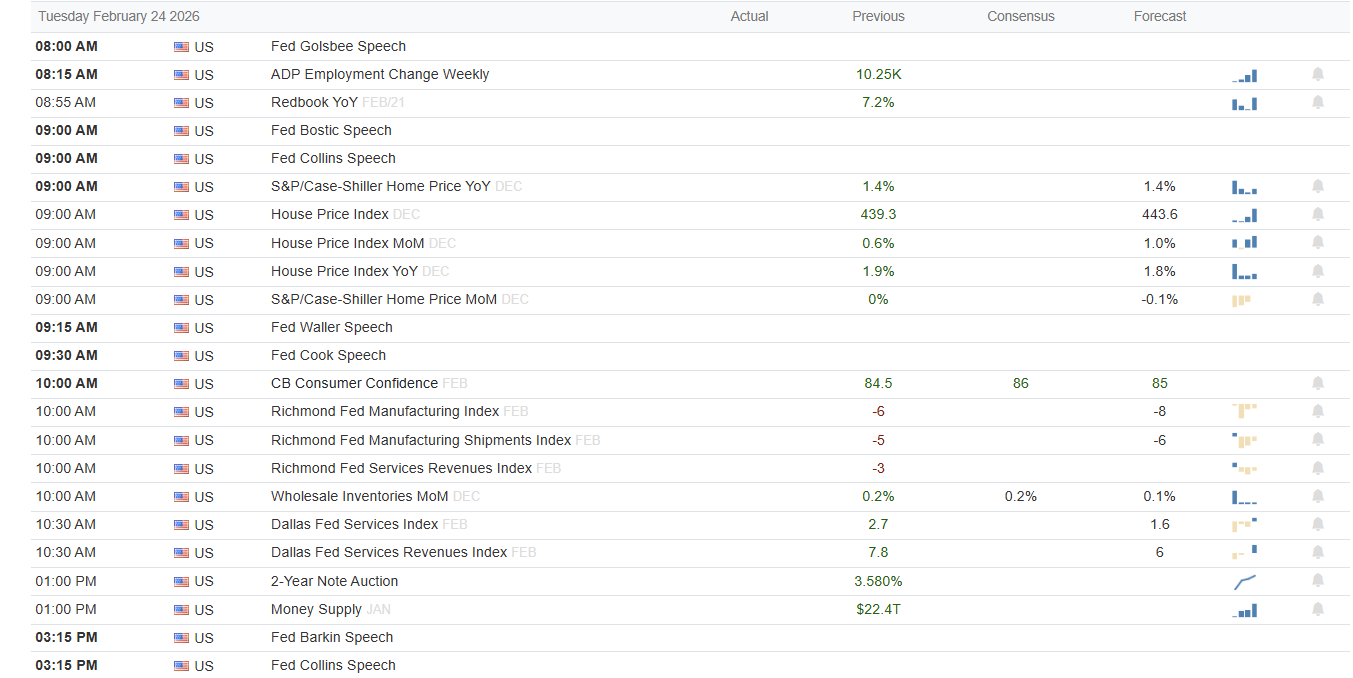Click the bell icon for ADP Employment Change Weekly
This screenshot has height=678, width=1353.
coord(1317,75)
